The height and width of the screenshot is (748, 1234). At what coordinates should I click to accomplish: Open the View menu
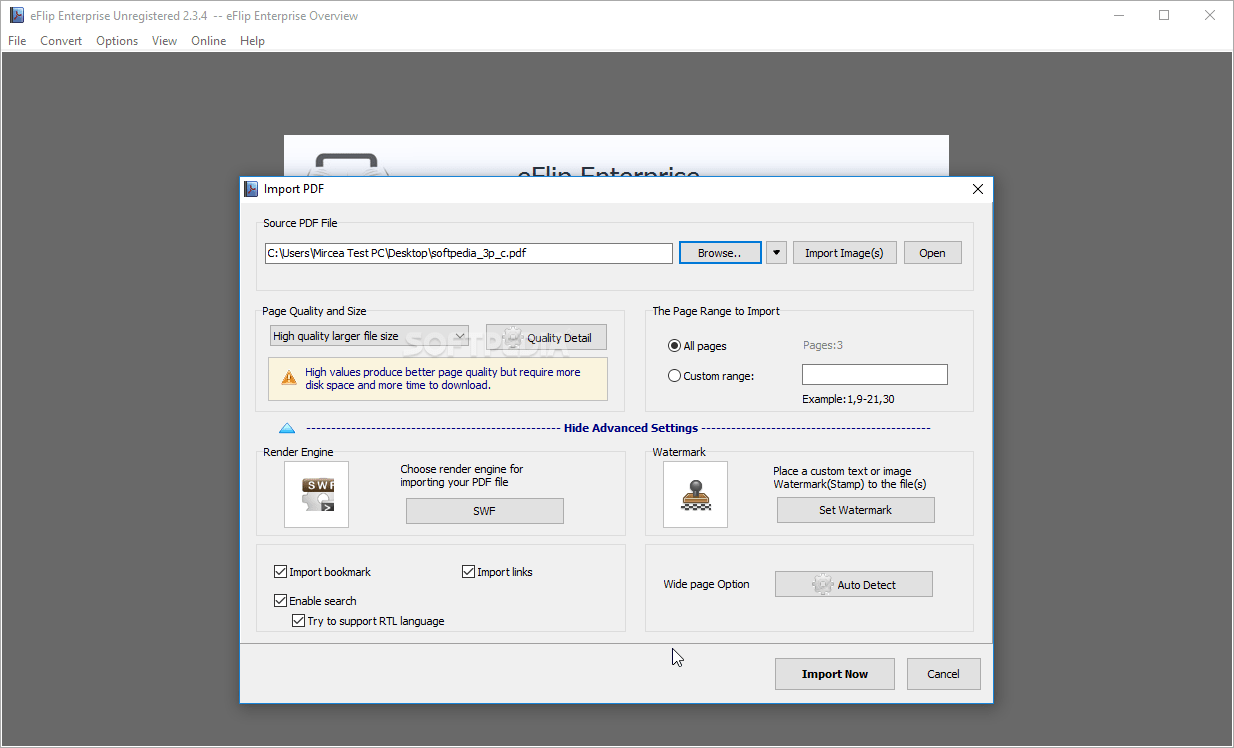[x=165, y=41]
